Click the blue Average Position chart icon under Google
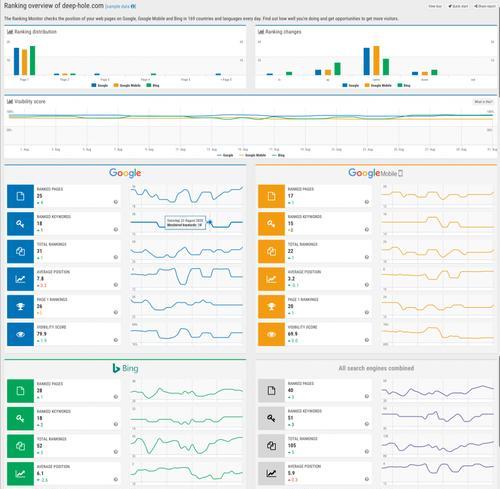The height and width of the screenshot is (489, 500). (x=20, y=279)
